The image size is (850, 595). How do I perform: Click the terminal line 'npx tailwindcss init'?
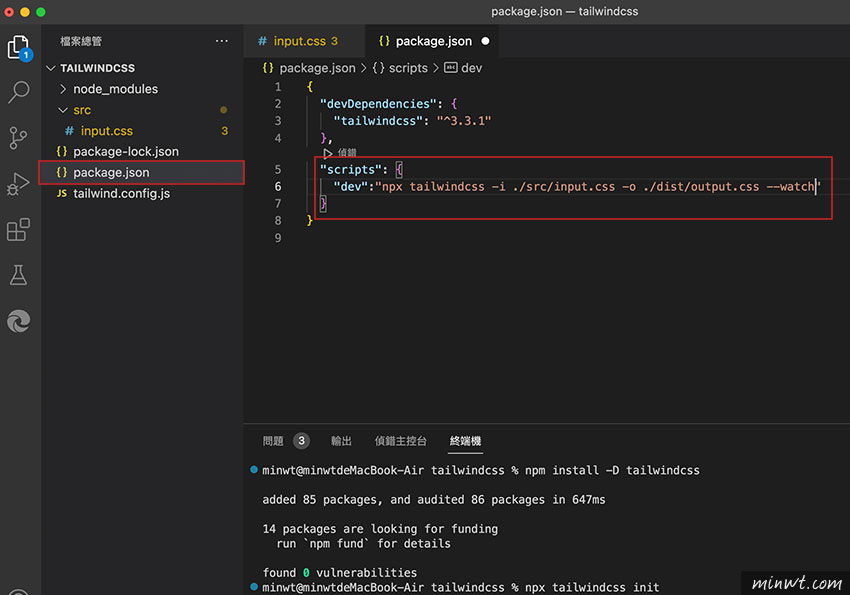pos(592,587)
